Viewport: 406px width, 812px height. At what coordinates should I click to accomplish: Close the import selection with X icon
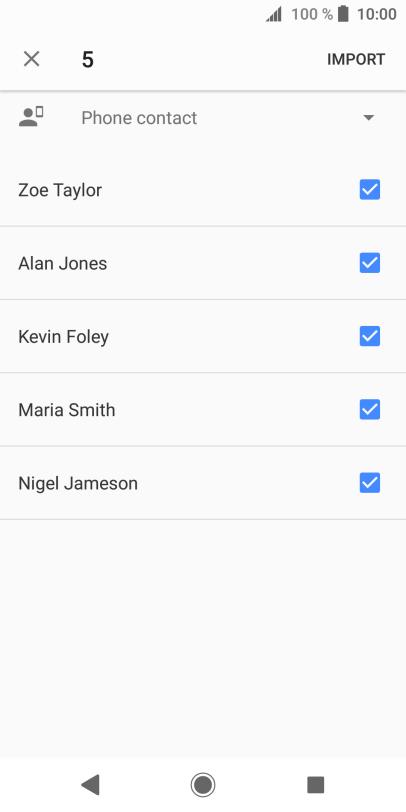(x=32, y=59)
